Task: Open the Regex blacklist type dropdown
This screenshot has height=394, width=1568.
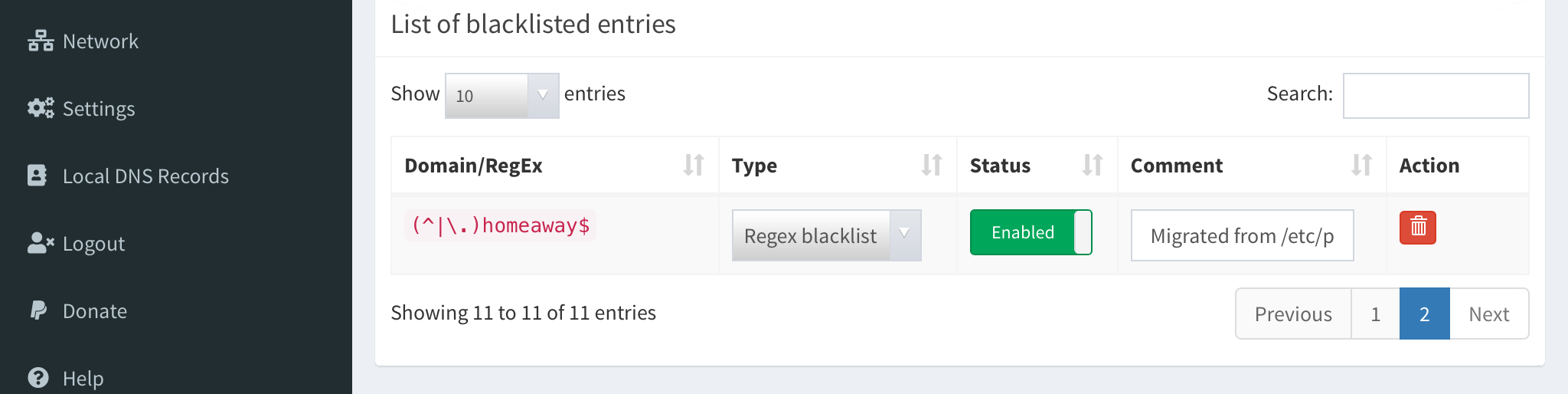Action: [826, 235]
